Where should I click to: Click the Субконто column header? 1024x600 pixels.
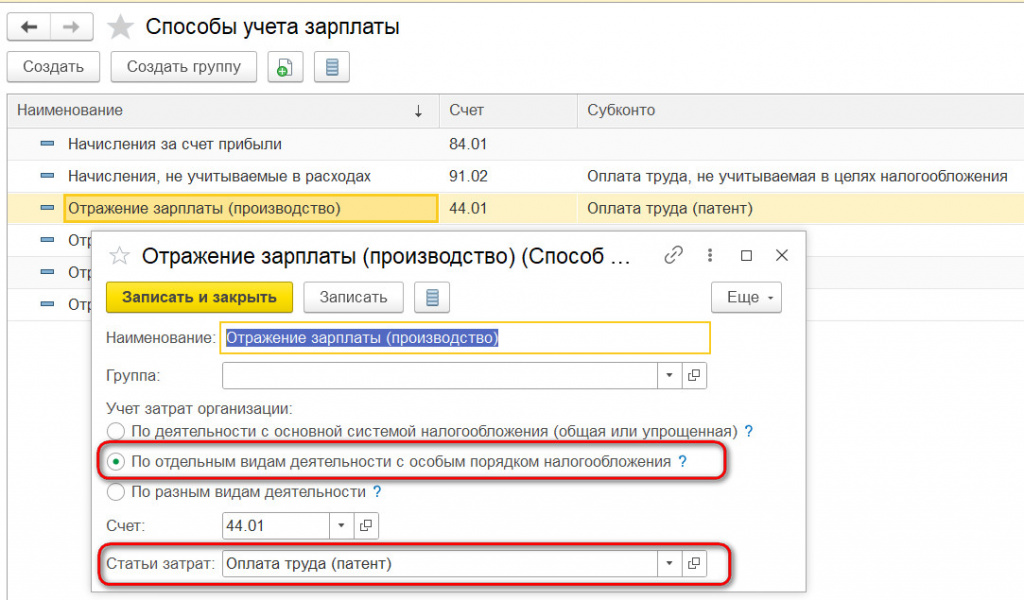pos(801,110)
